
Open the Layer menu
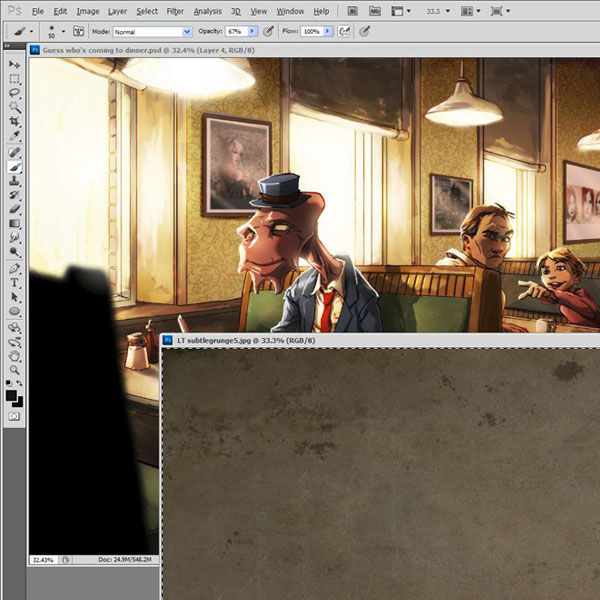pyautogui.click(x=117, y=11)
